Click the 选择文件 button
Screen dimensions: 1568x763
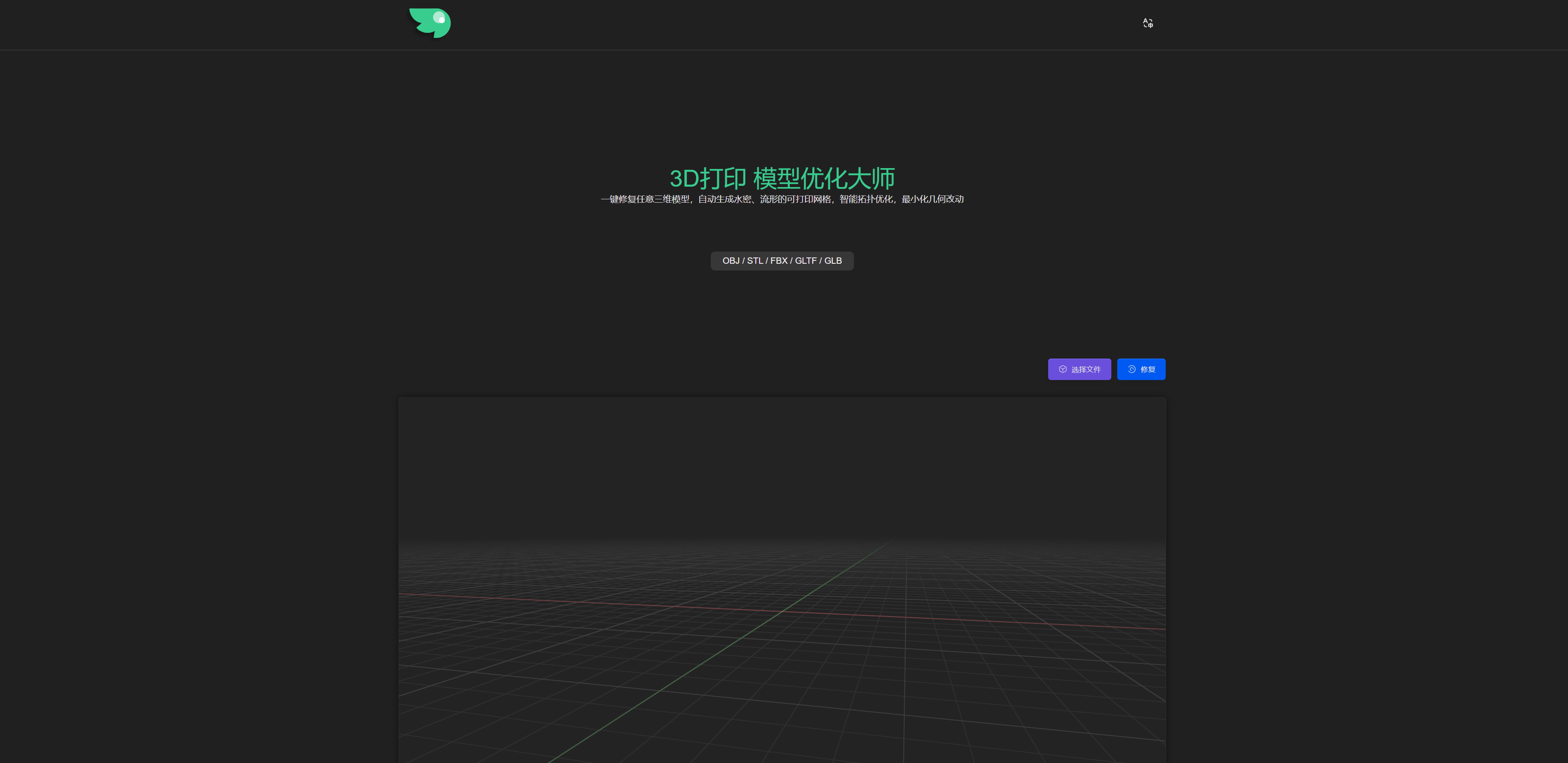pyautogui.click(x=1079, y=369)
